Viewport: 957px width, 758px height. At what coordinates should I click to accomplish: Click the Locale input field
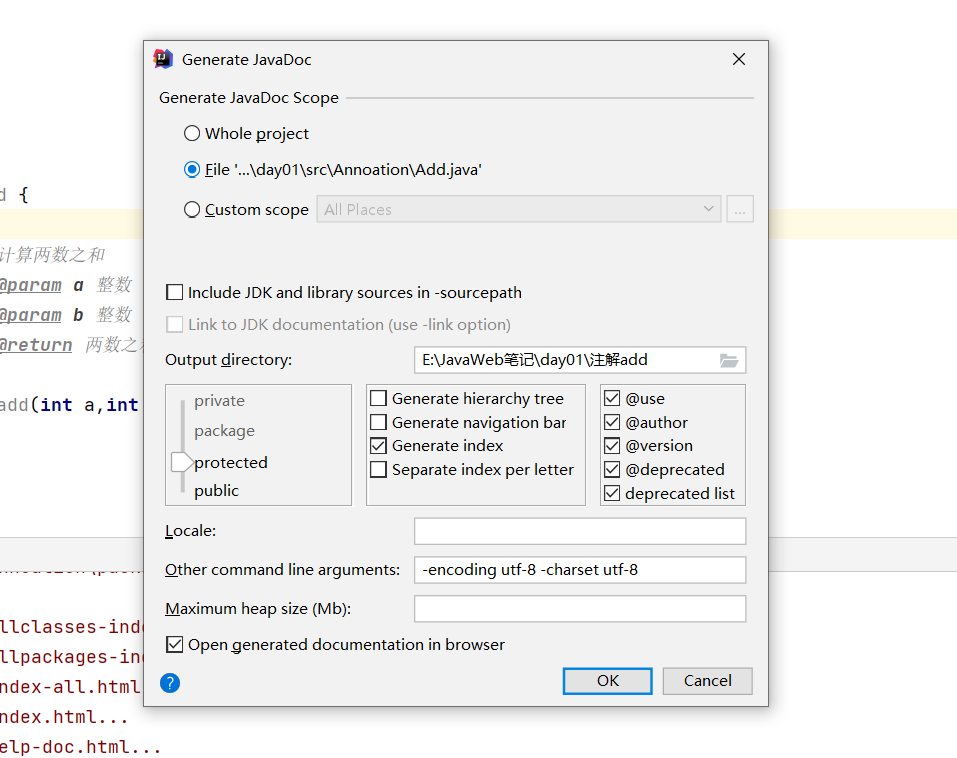coord(580,531)
